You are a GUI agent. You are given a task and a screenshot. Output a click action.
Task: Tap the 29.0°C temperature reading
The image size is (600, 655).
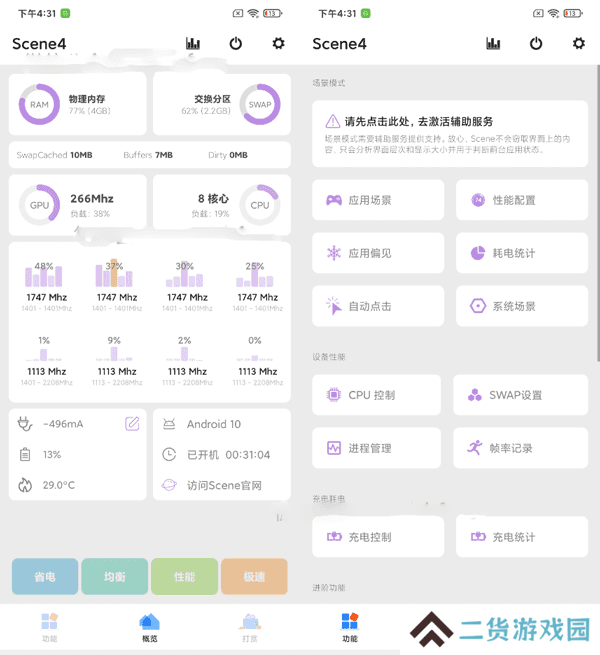[x=59, y=485]
